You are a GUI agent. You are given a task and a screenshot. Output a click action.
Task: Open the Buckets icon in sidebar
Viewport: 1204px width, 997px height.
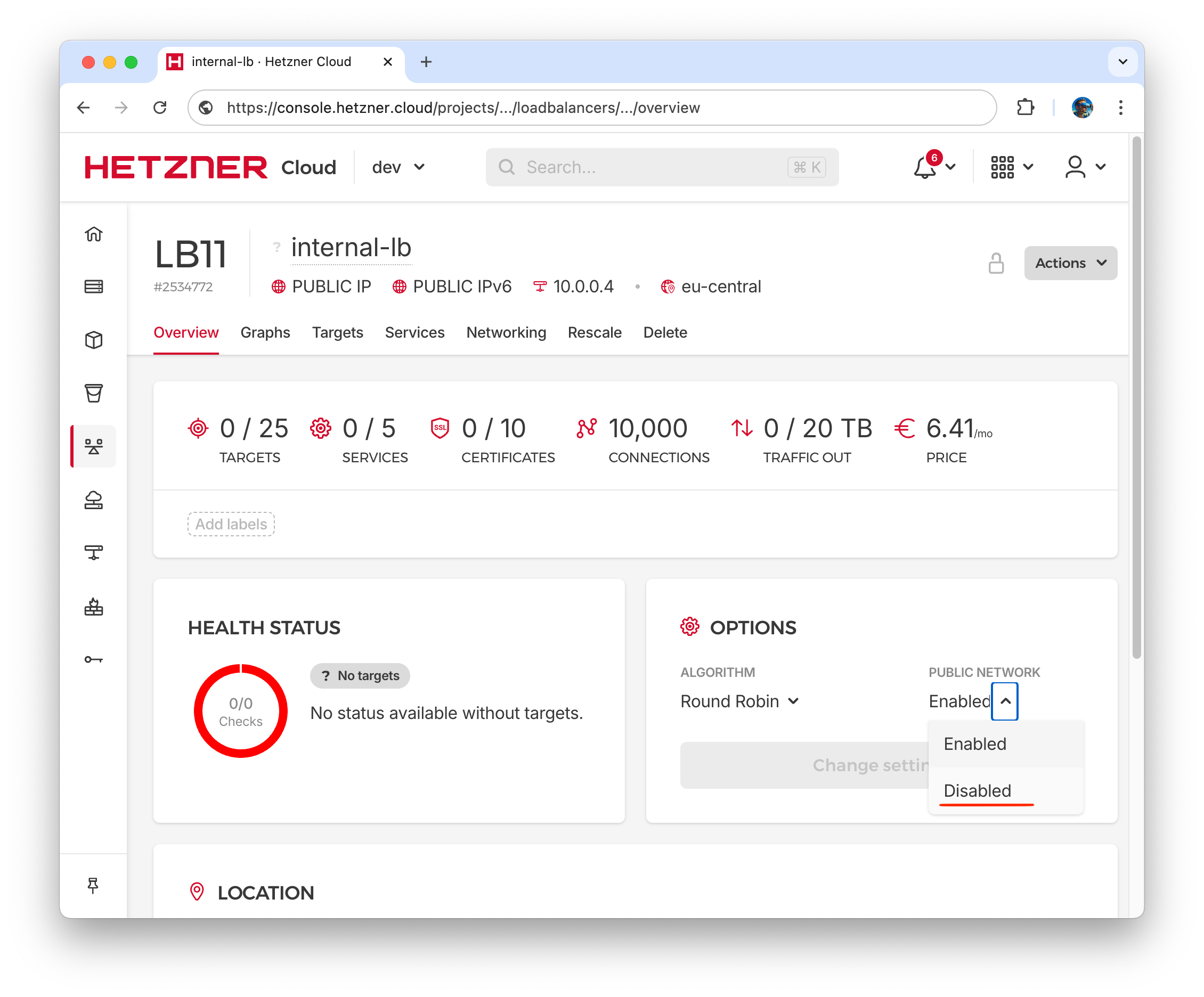(93, 393)
